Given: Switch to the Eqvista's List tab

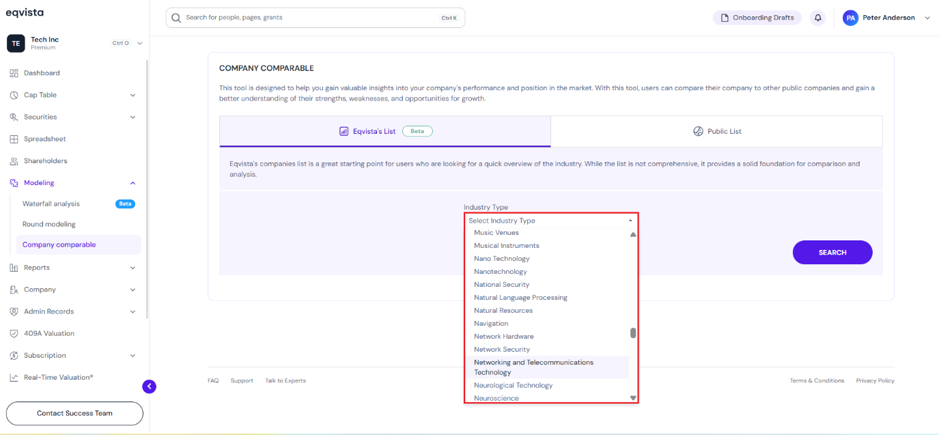Looking at the screenshot, I should [385, 131].
